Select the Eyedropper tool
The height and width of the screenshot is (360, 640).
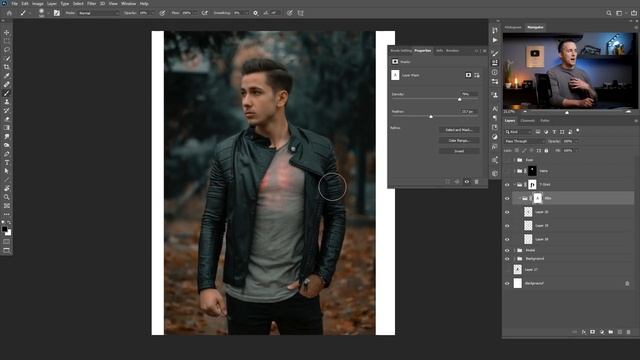coord(7,76)
